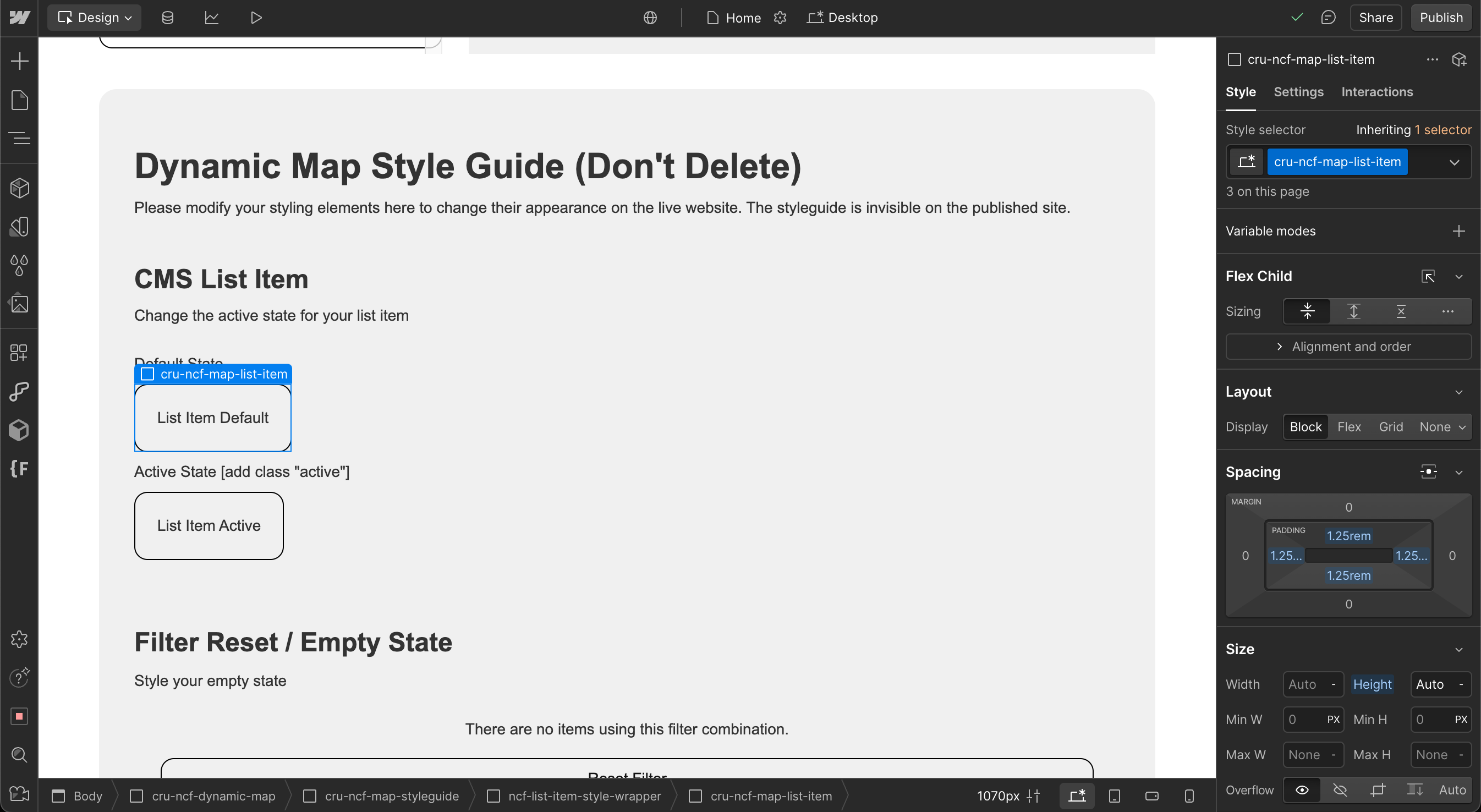Open the Style selectors droplets panel
The height and width of the screenshot is (812, 1481).
coord(20,265)
